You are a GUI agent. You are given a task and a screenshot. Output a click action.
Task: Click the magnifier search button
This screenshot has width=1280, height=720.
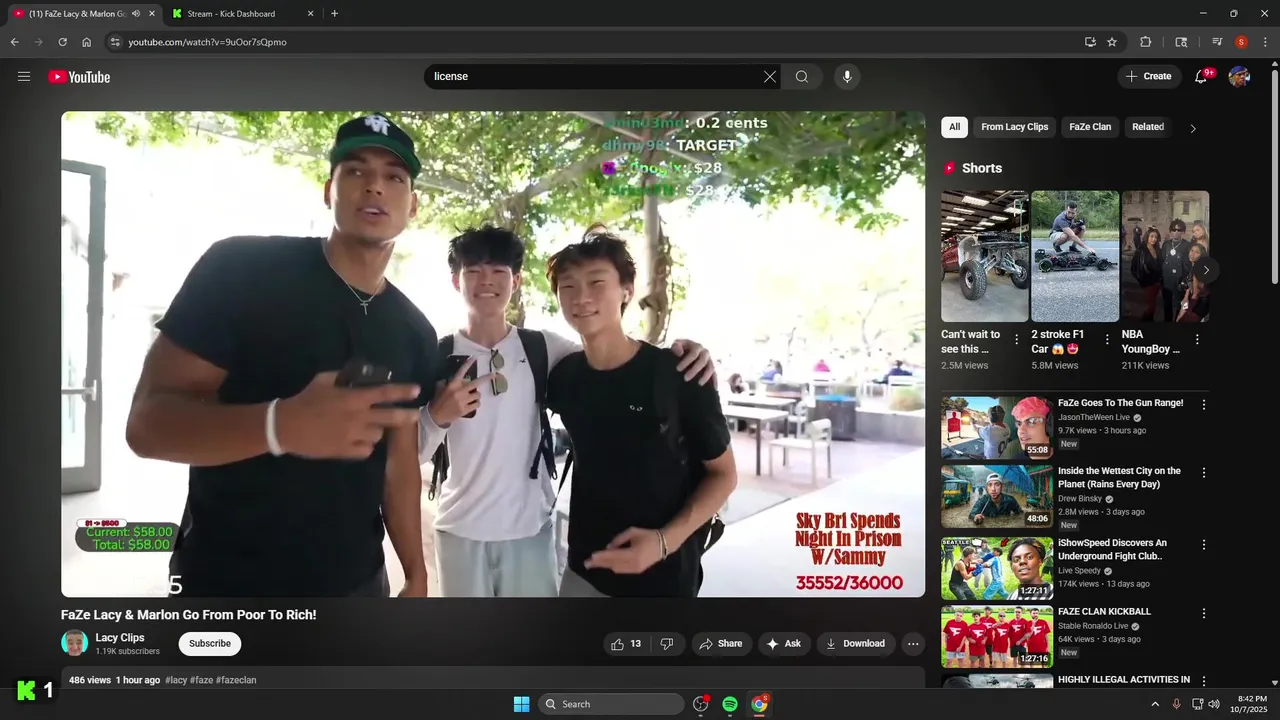point(802,77)
